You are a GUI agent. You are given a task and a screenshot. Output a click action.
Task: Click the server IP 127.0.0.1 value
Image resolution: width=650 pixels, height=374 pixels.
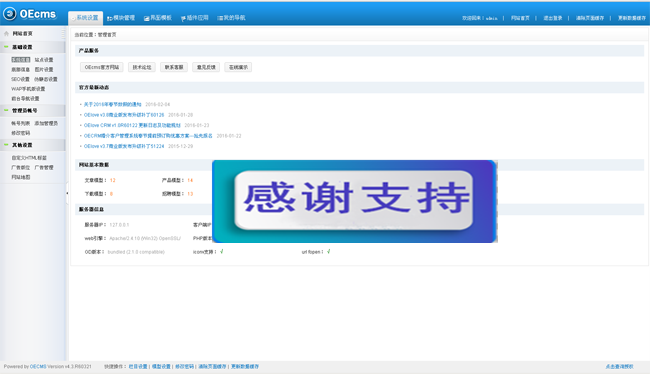pyautogui.click(x=119, y=225)
